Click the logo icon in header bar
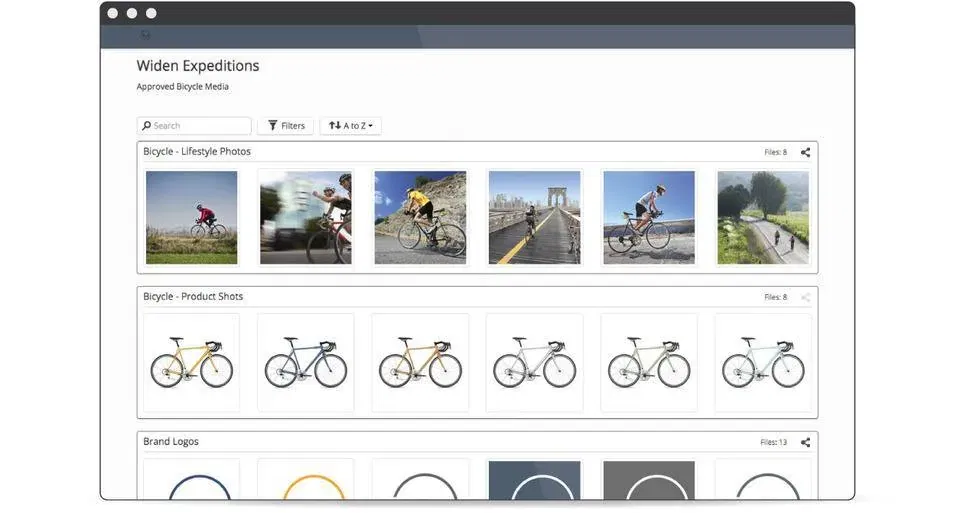Image resolution: width=960 pixels, height=513 pixels. 146,36
